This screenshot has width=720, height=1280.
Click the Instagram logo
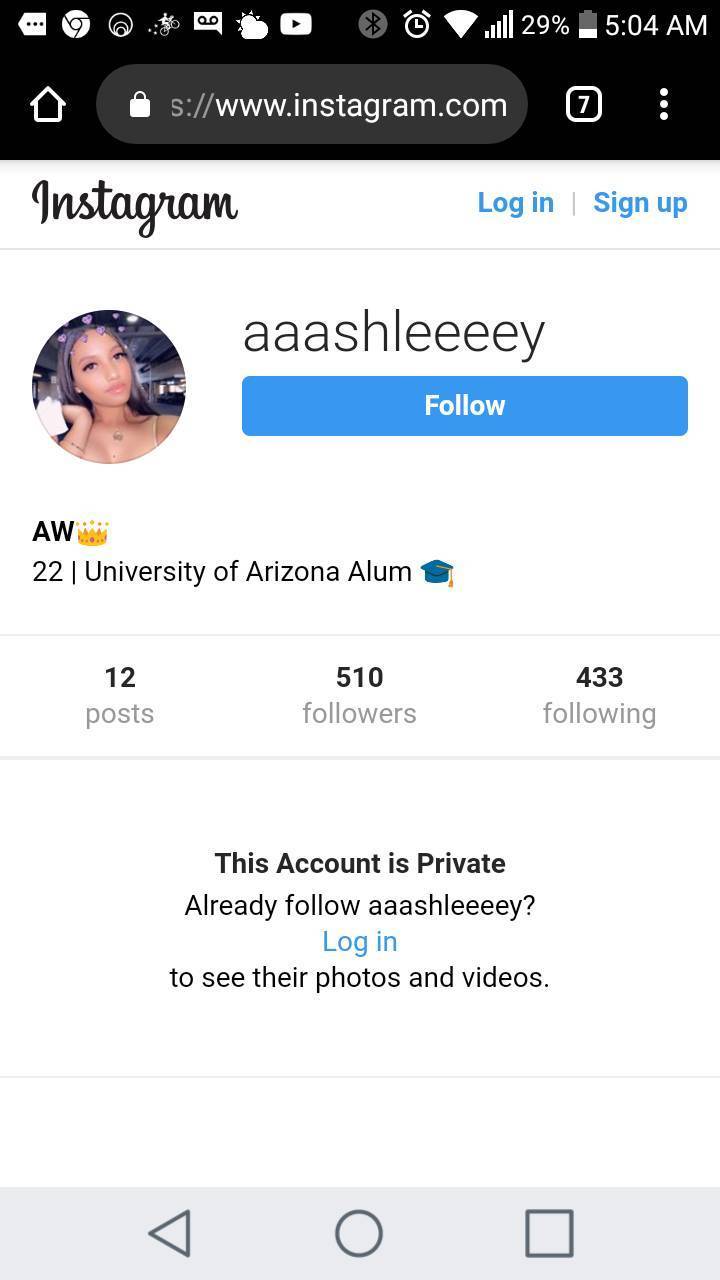coord(135,205)
